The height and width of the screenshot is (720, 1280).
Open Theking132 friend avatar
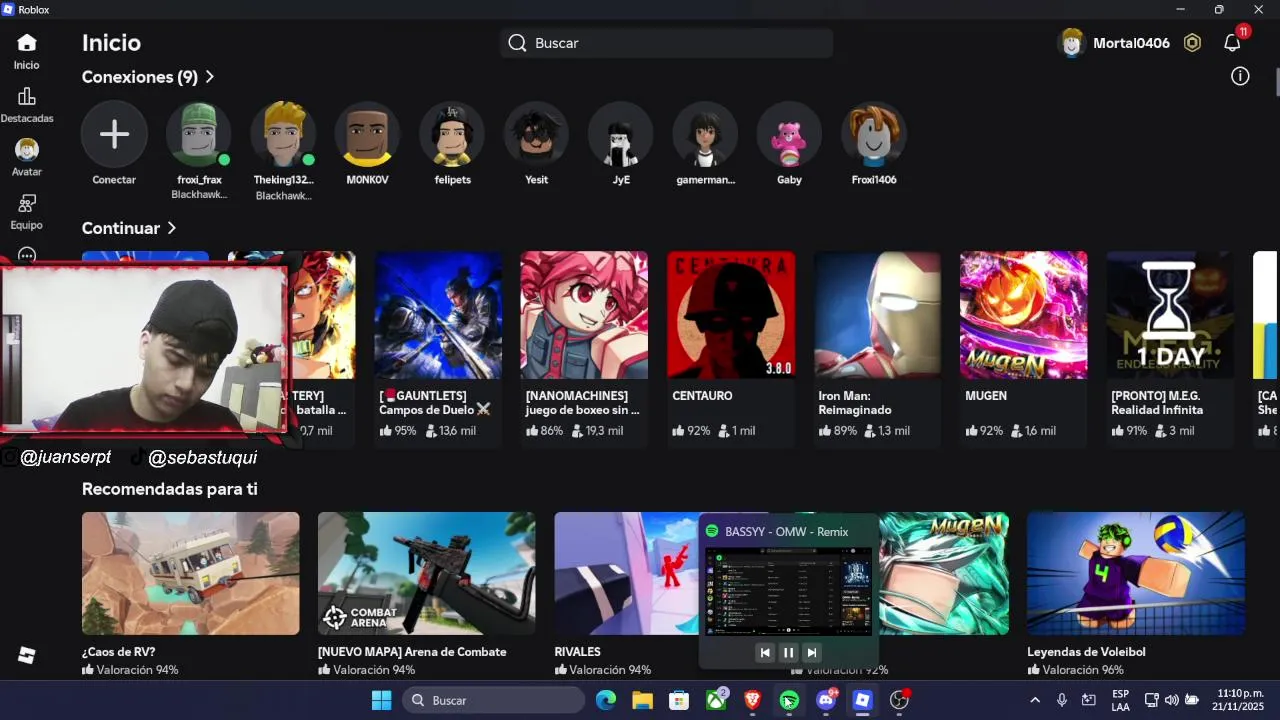pos(283,134)
